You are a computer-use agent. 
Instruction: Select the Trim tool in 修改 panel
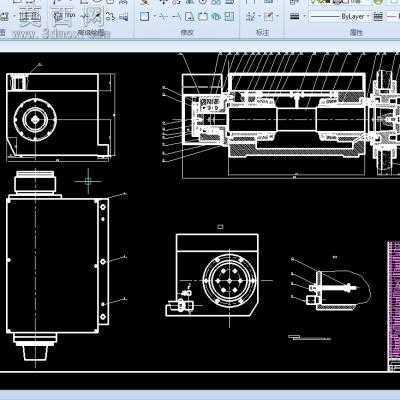(163, 16)
